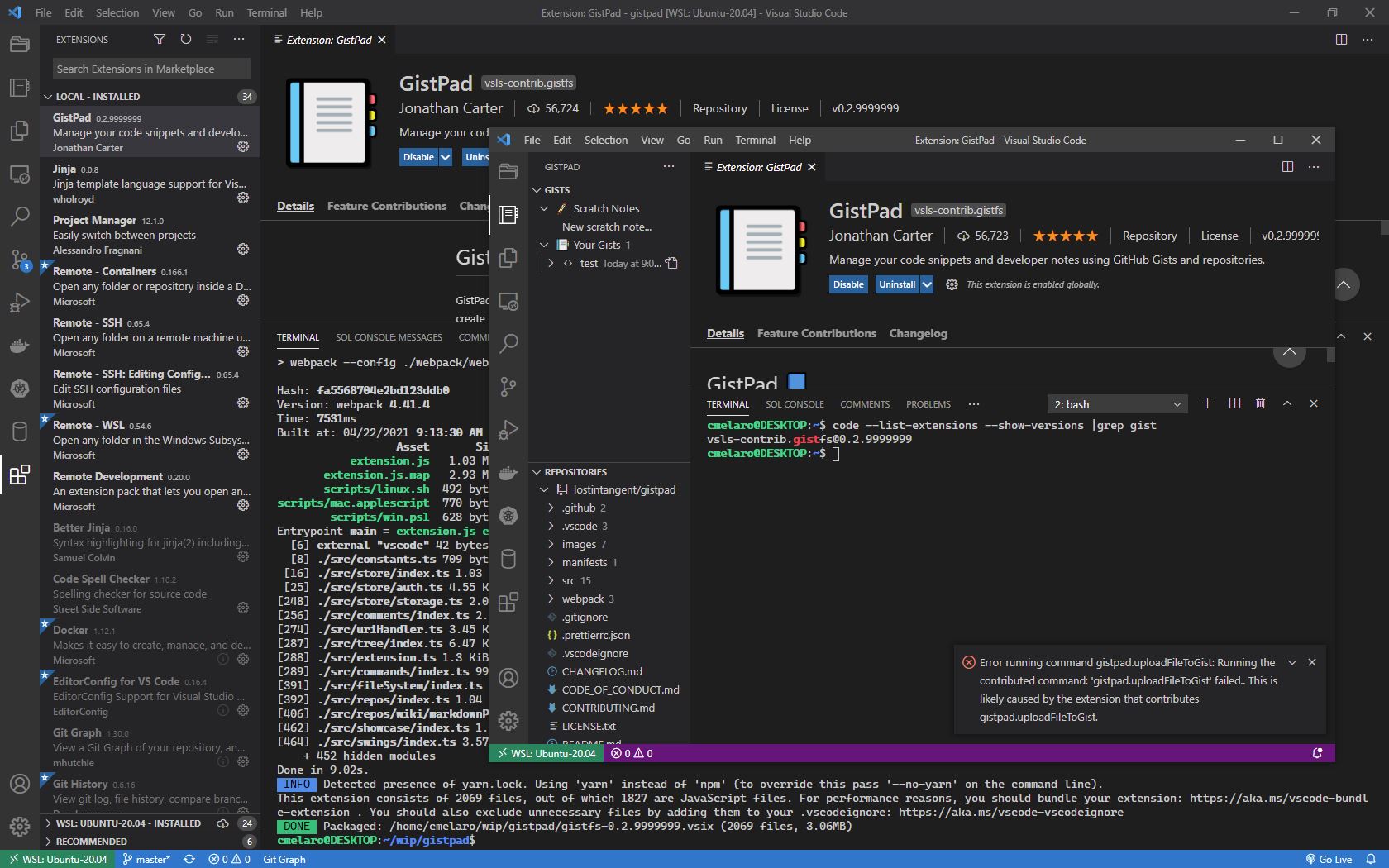Open the Remote Explorer icon
The width and height of the screenshot is (1389, 868).
[20, 174]
